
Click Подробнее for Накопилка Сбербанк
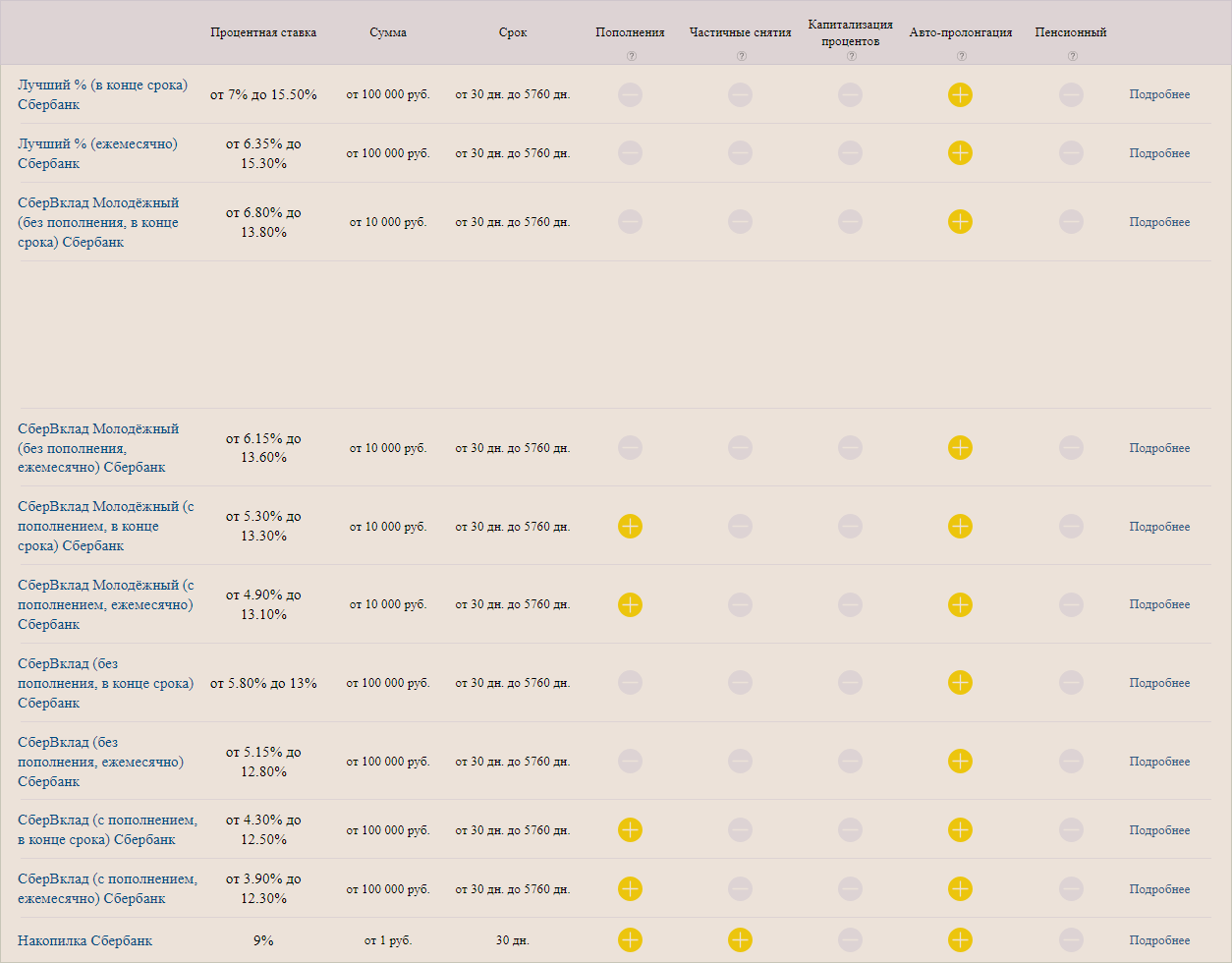[1159, 940]
